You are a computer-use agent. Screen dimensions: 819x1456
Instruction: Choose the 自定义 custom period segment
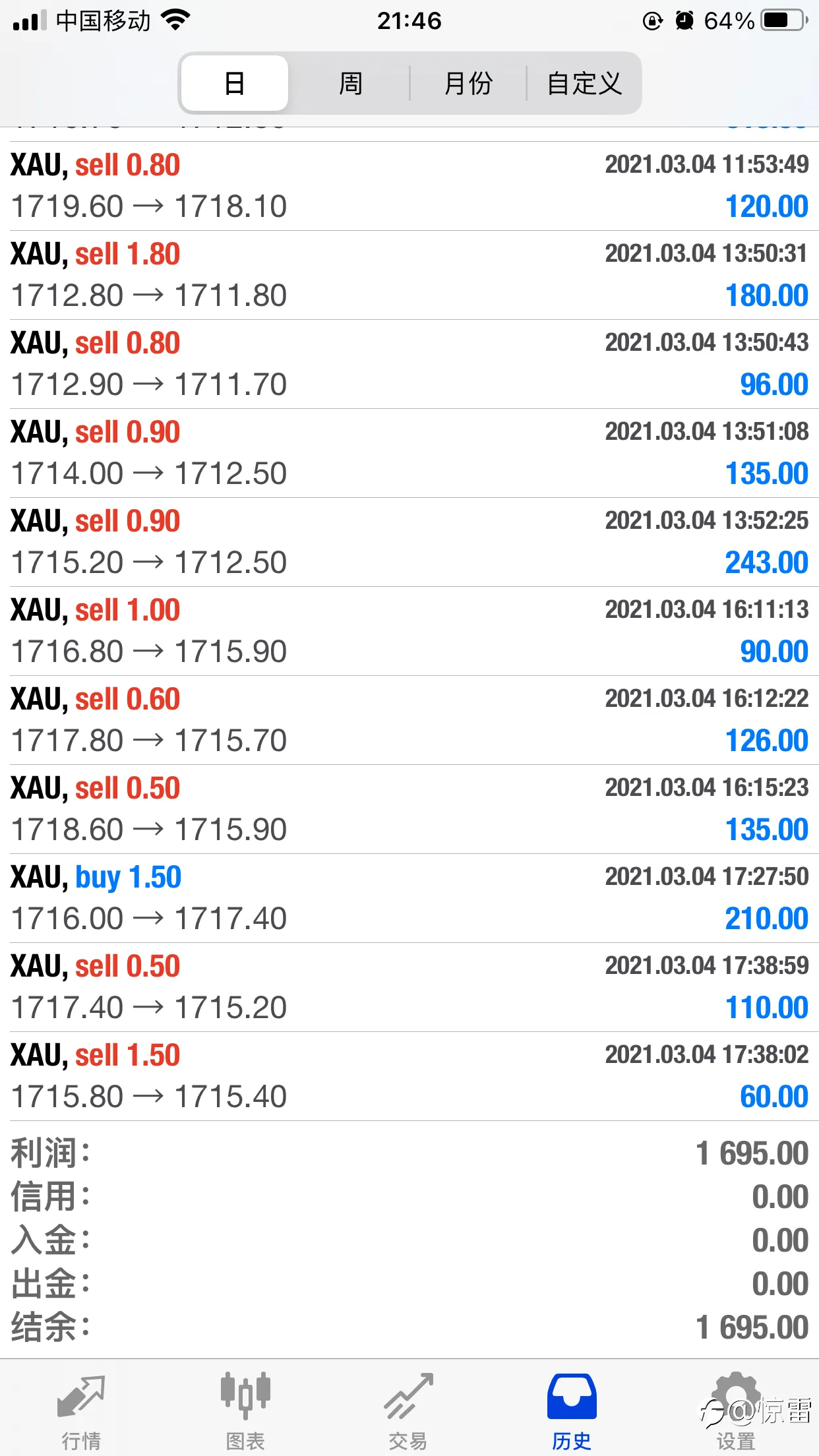pyautogui.click(x=584, y=83)
